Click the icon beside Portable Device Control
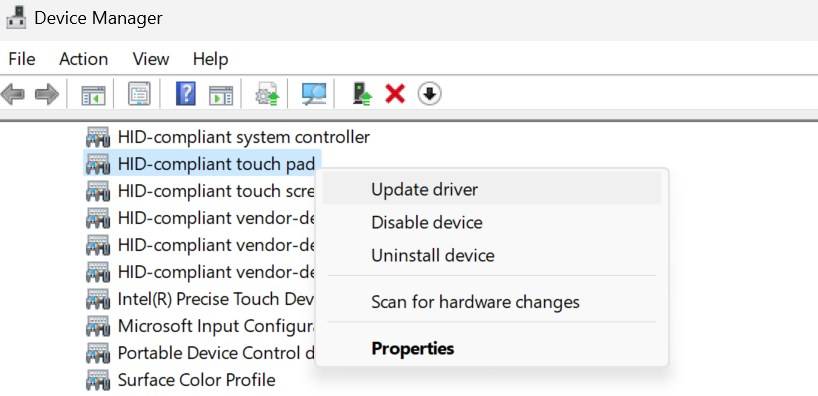This screenshot has height=396, width=818. (x=98, y=353)
